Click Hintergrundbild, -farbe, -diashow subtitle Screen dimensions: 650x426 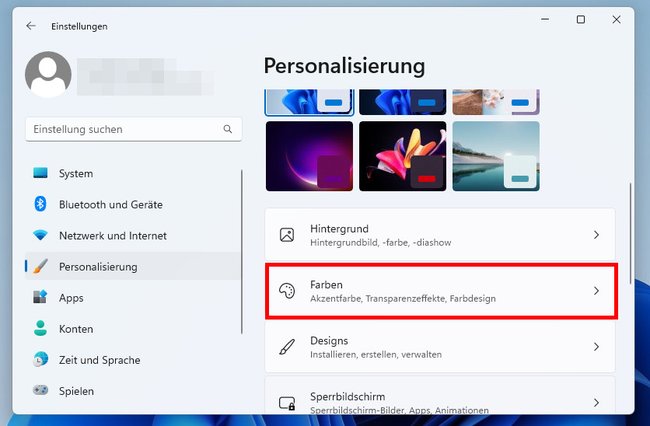[x=381, y=242]
